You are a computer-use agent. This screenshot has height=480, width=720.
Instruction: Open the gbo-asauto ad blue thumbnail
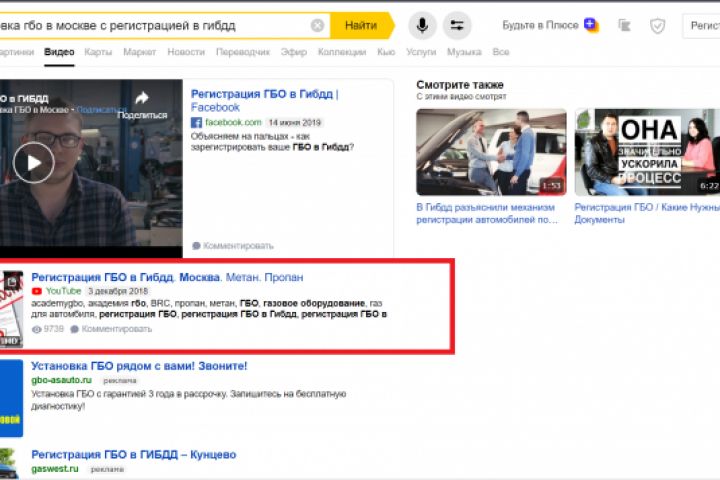click(x=11, y=398)
